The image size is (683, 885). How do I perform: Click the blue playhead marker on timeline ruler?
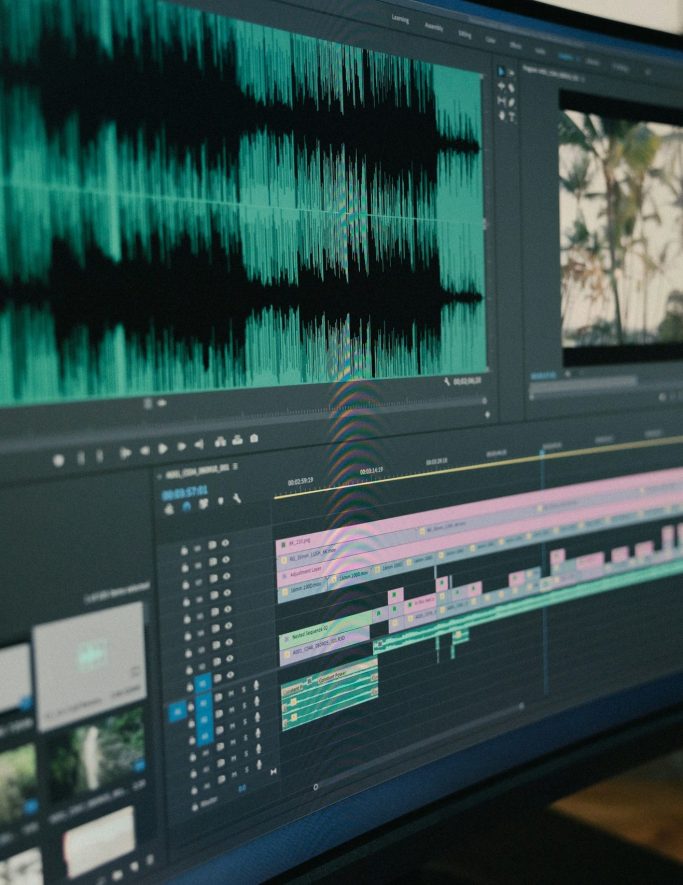(542, 453)
